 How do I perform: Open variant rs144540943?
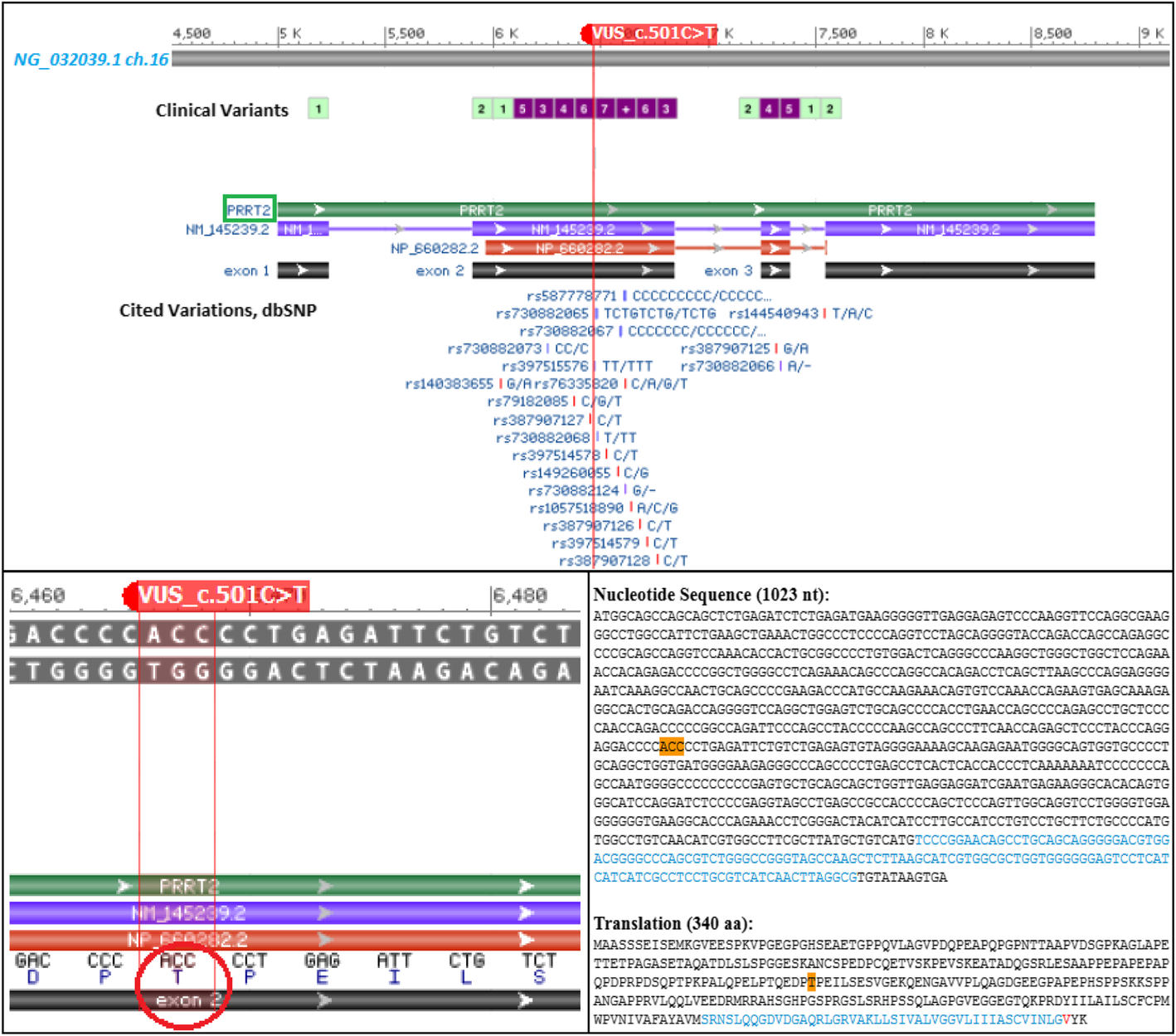774,313
